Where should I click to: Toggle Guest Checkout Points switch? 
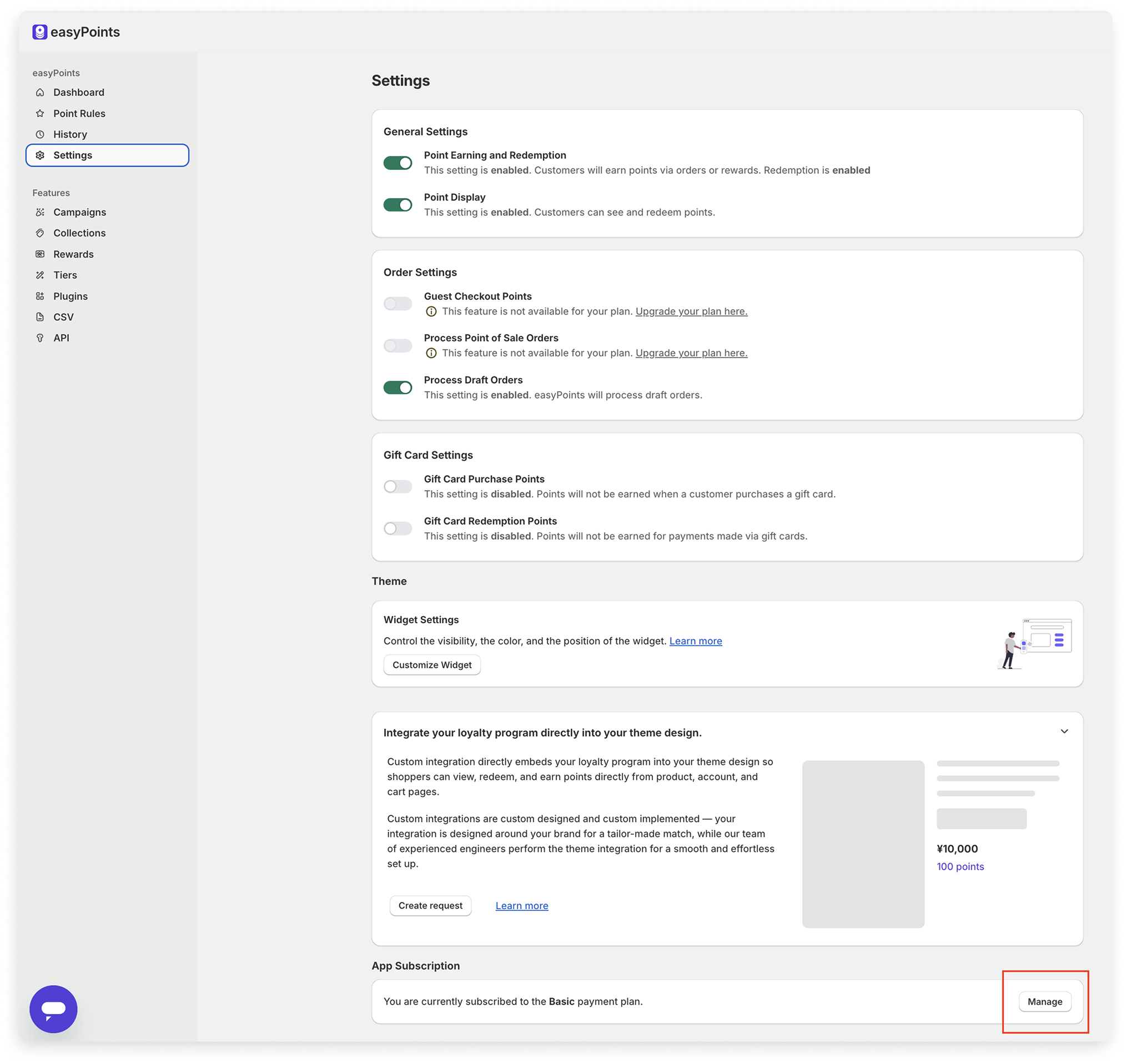tap(398, 304)
